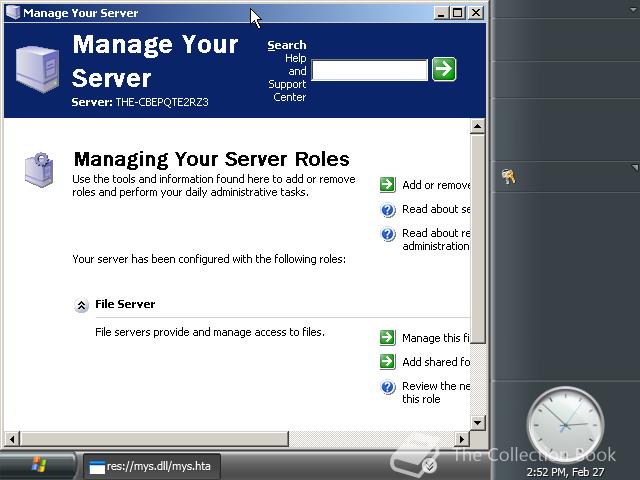Image resolution: width=640 pixels, height=480 pixels.
Task: Maximize the Manage Your Server window
Action: [x=458, y=13]
